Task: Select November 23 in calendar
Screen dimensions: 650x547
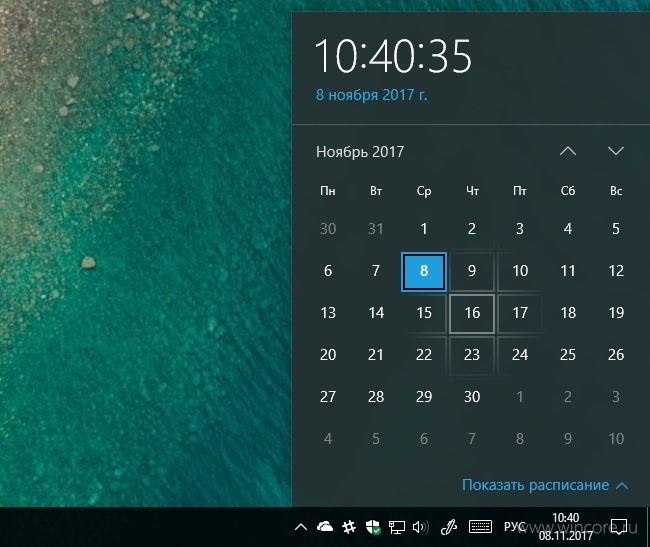Action: pos(472,355)
